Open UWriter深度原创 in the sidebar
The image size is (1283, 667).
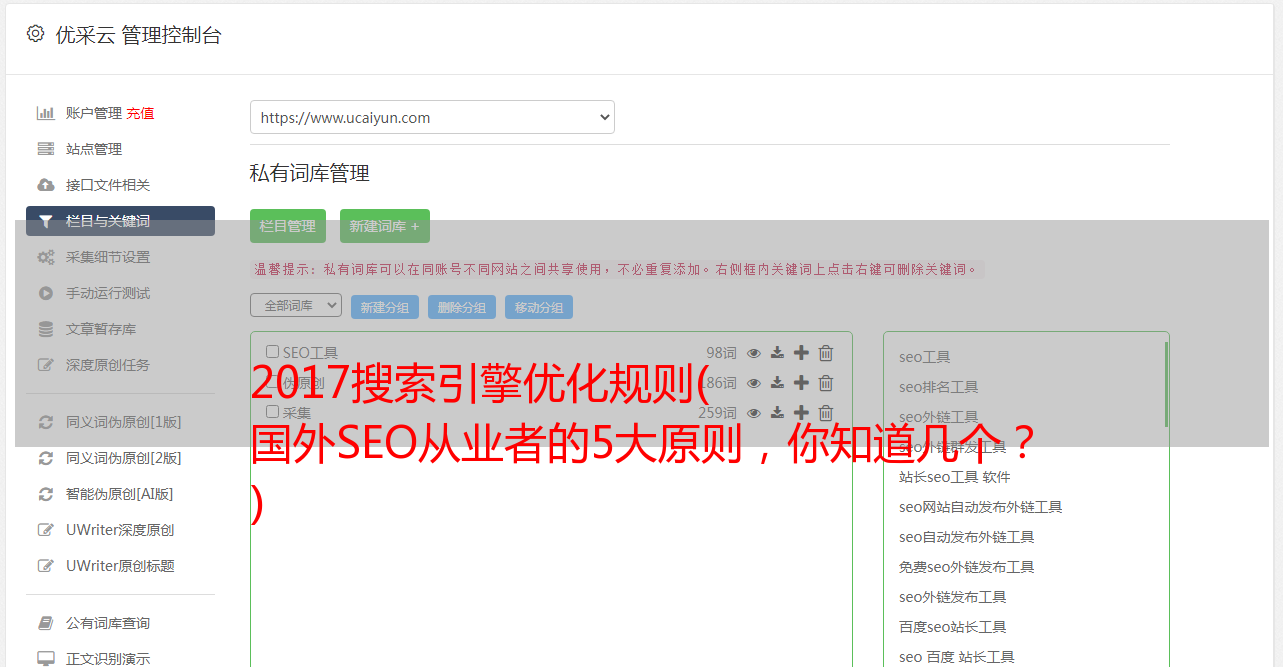[120, 530]
